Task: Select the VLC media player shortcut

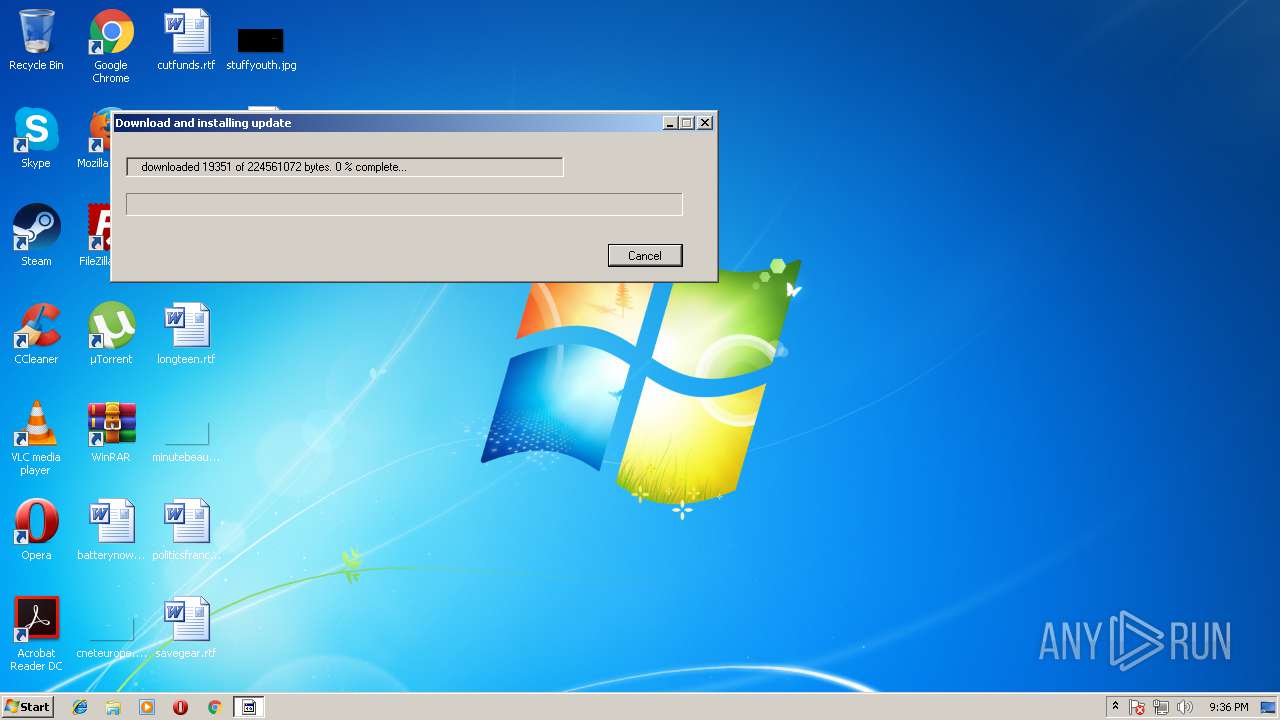Action: (36, 438)
